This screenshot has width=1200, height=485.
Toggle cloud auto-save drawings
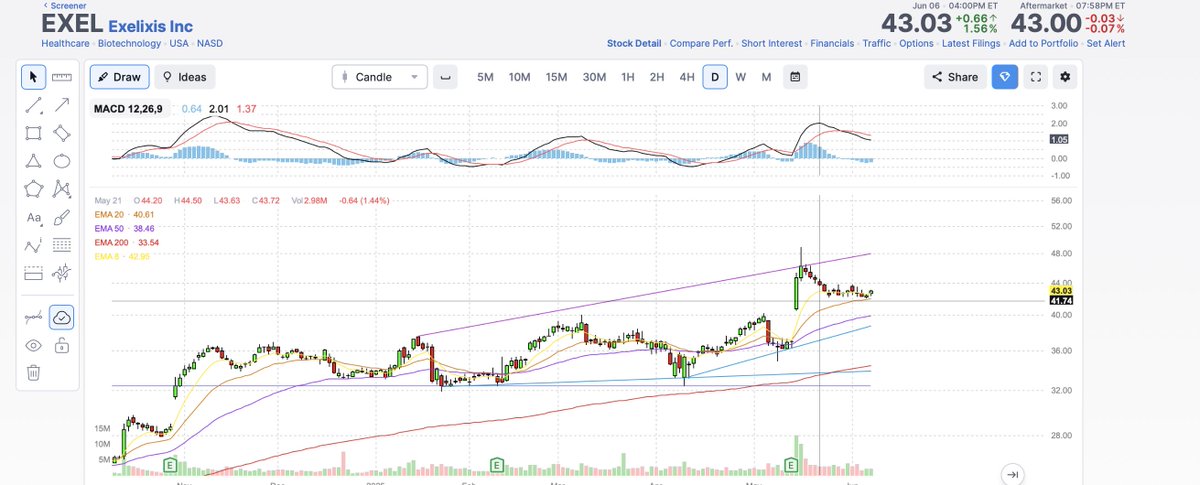pyautogui.click(x=62, y=318)
